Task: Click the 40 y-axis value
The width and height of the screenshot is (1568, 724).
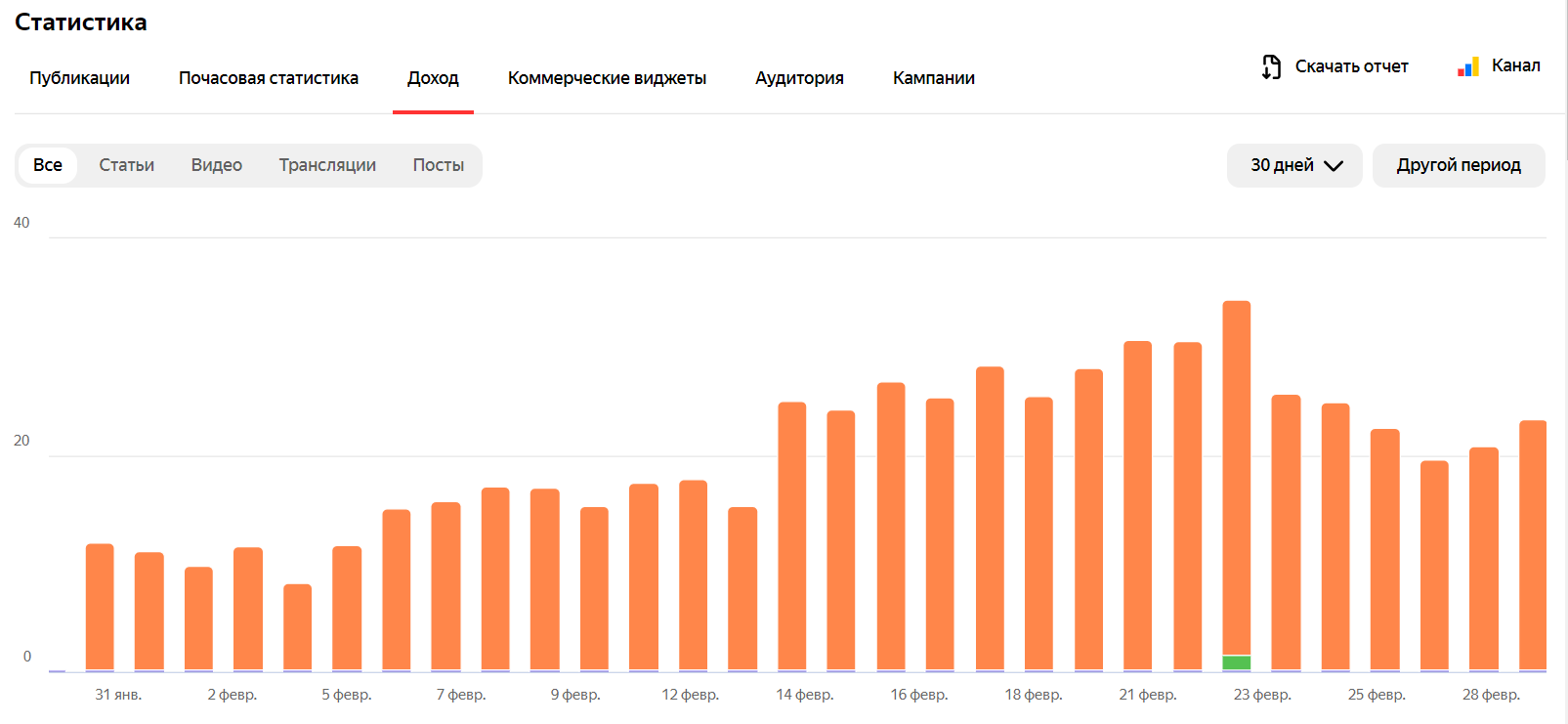Action: (x=21, y=223)
